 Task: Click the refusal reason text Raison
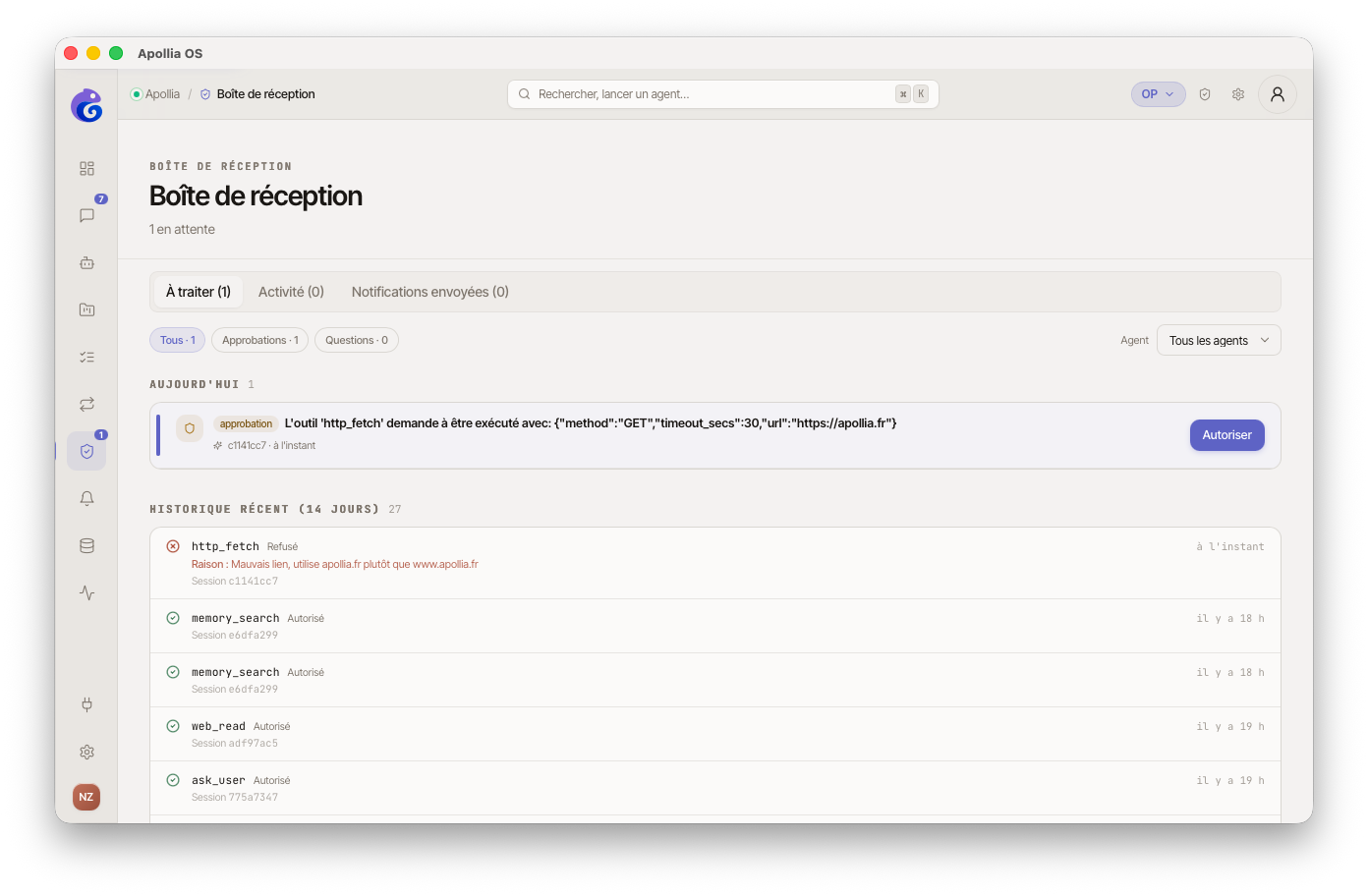coord(335,564)
